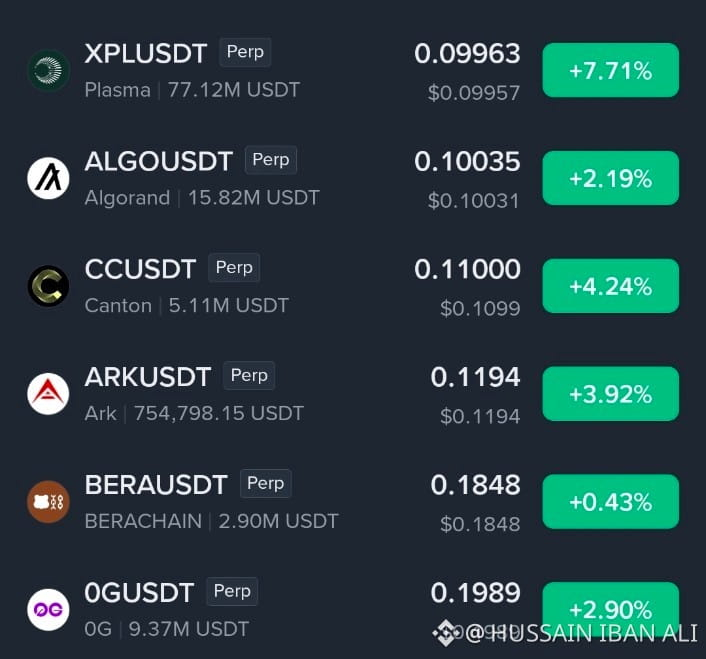The width and height of the screenshot is (706, 659).
Task: Click the 0.1848 BERAUSDT price
Action: click(475, 485)
